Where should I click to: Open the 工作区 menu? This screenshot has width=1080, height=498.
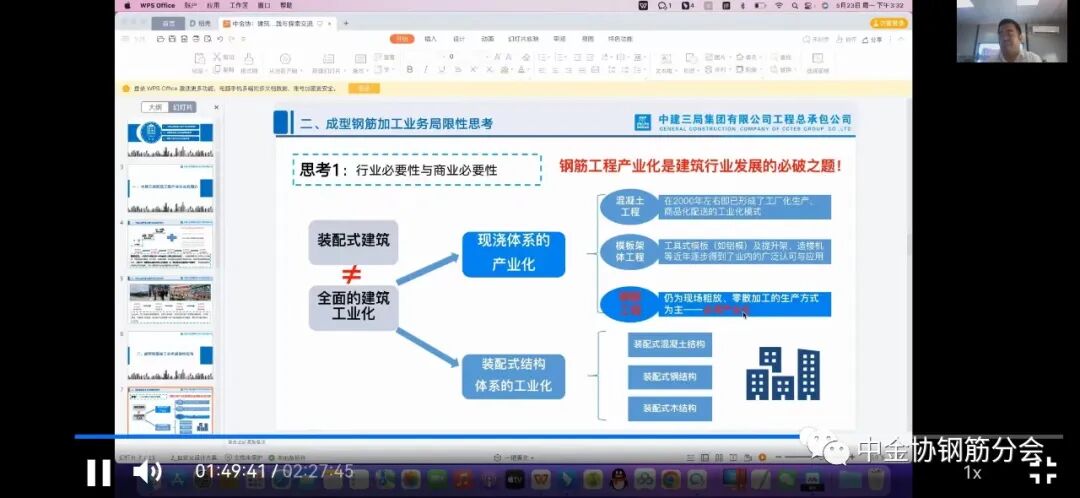[240, 5]
